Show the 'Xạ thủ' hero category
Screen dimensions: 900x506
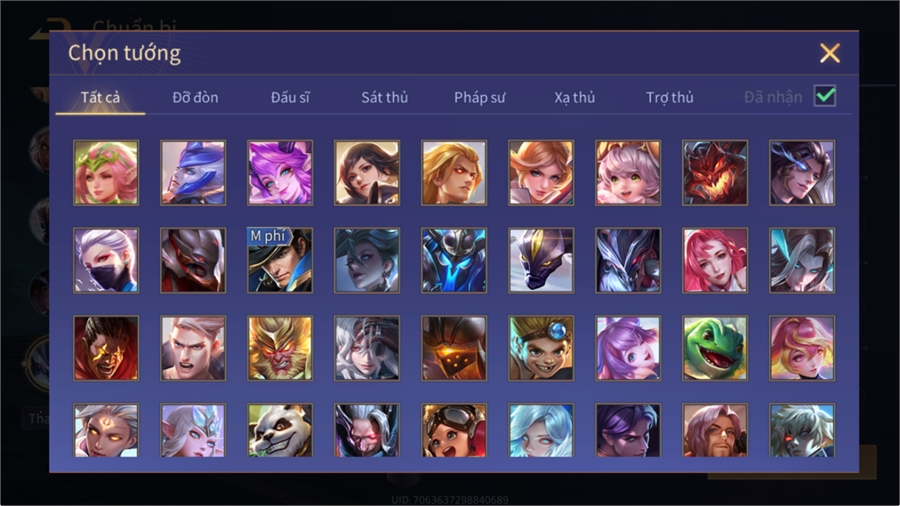[x=575, y=98]
